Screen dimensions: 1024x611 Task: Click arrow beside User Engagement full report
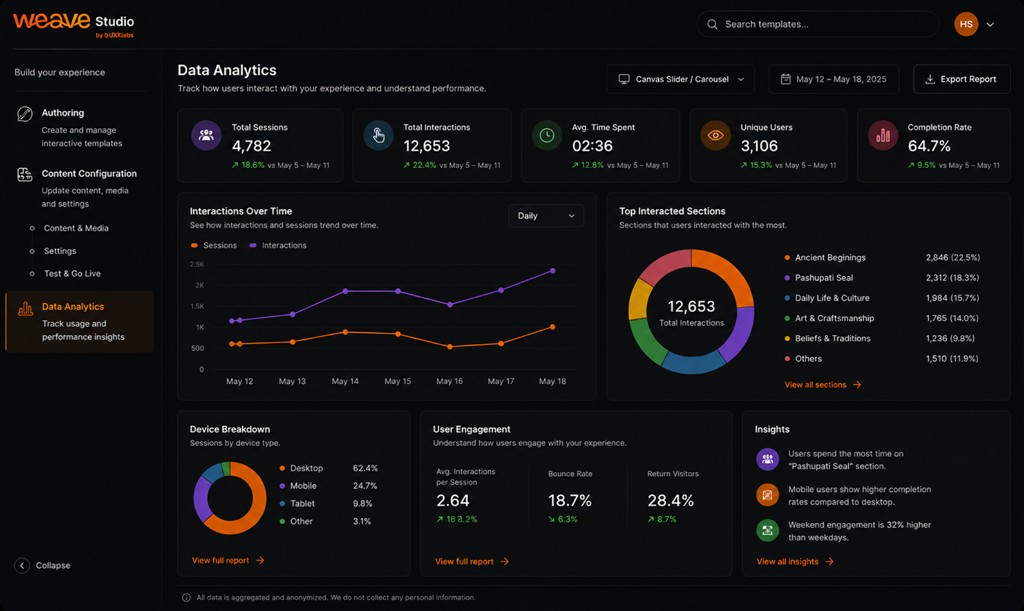tap(504, 561)
